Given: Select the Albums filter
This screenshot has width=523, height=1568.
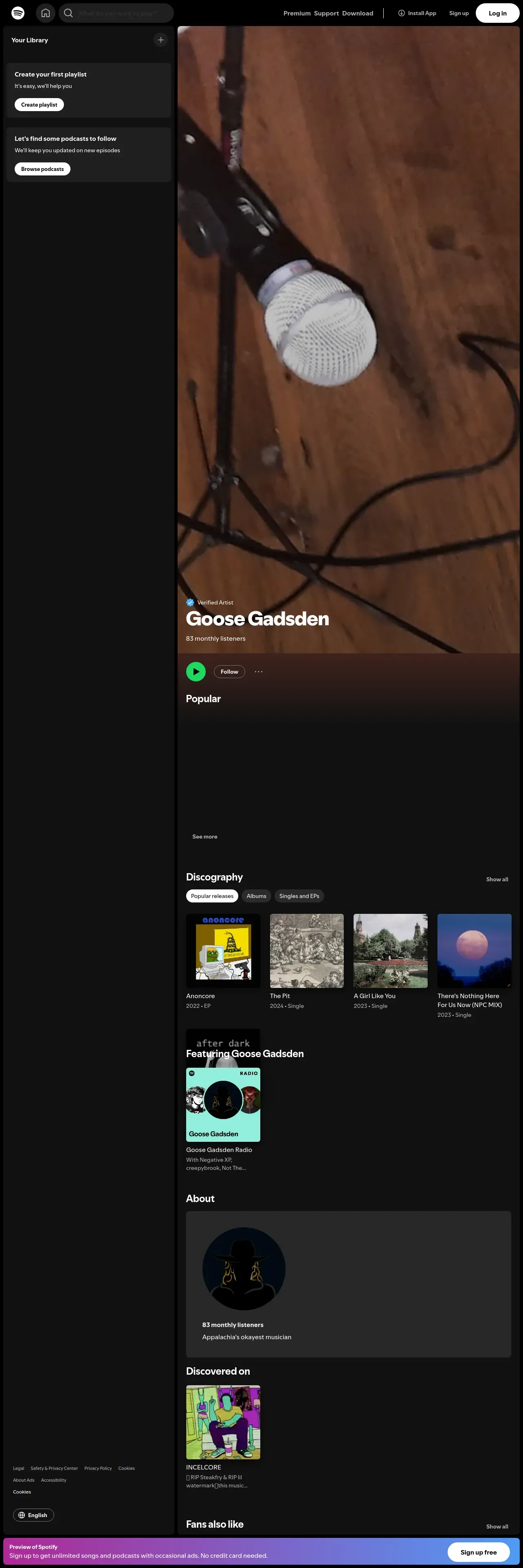Looking at the screenshot, I should click(x=256, y=896).
